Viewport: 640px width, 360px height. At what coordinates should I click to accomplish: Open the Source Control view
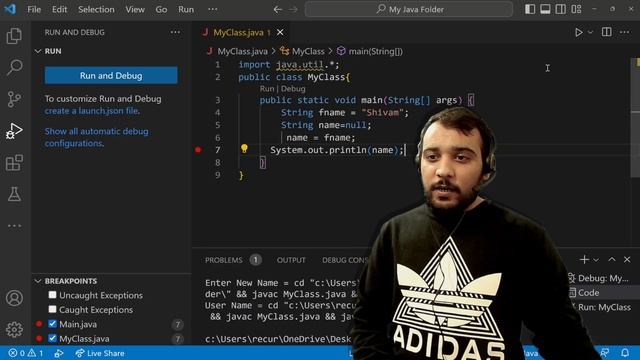coord(14,99)
